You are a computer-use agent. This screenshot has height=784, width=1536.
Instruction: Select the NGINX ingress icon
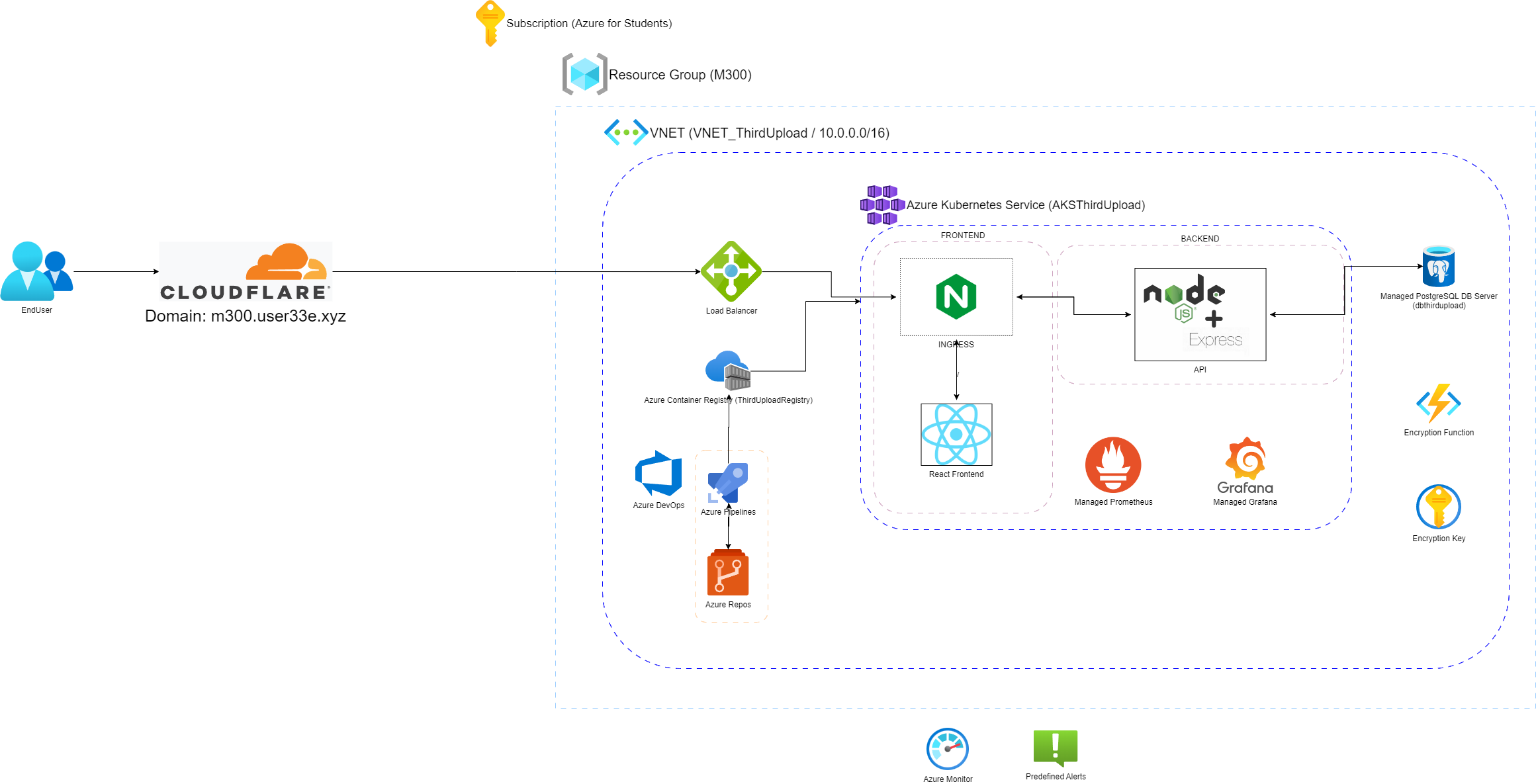click(x=956, y=296)
